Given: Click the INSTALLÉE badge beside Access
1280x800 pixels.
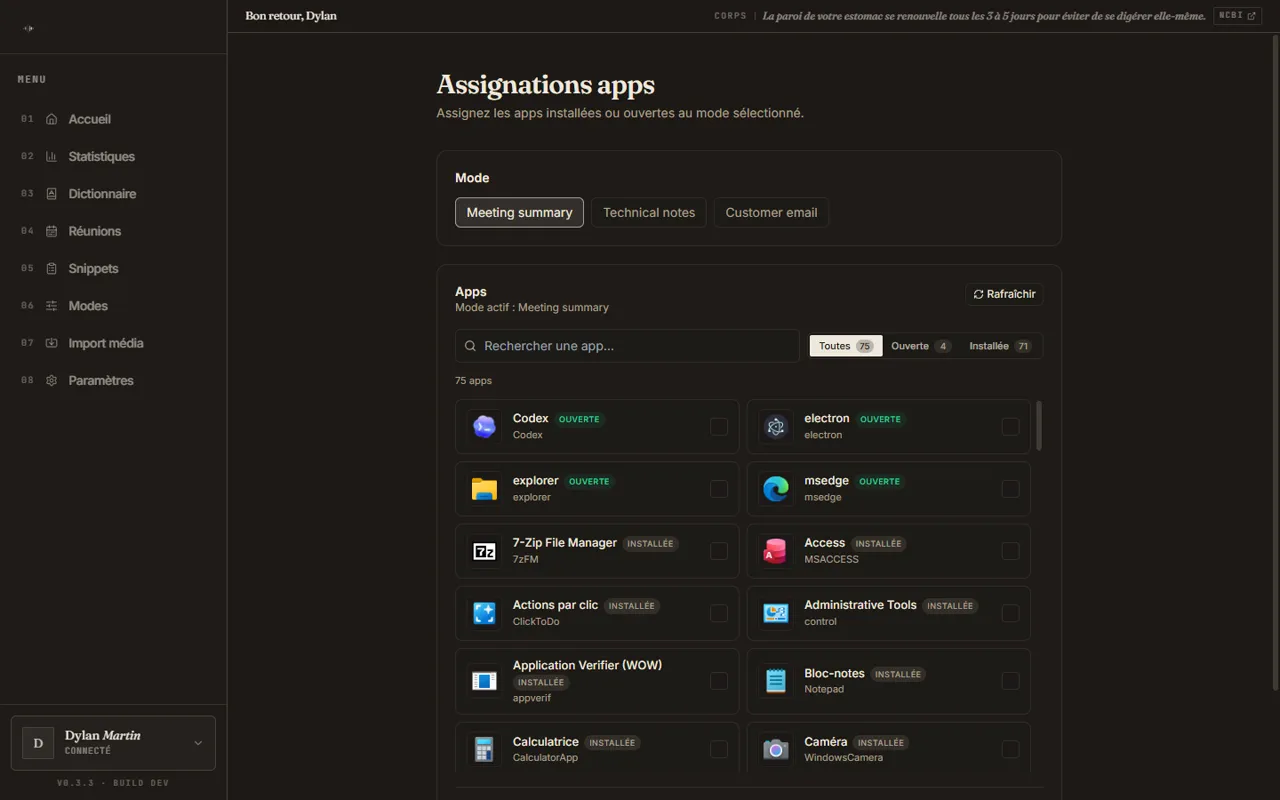Looking at the screenshot, I should [878, 544].
